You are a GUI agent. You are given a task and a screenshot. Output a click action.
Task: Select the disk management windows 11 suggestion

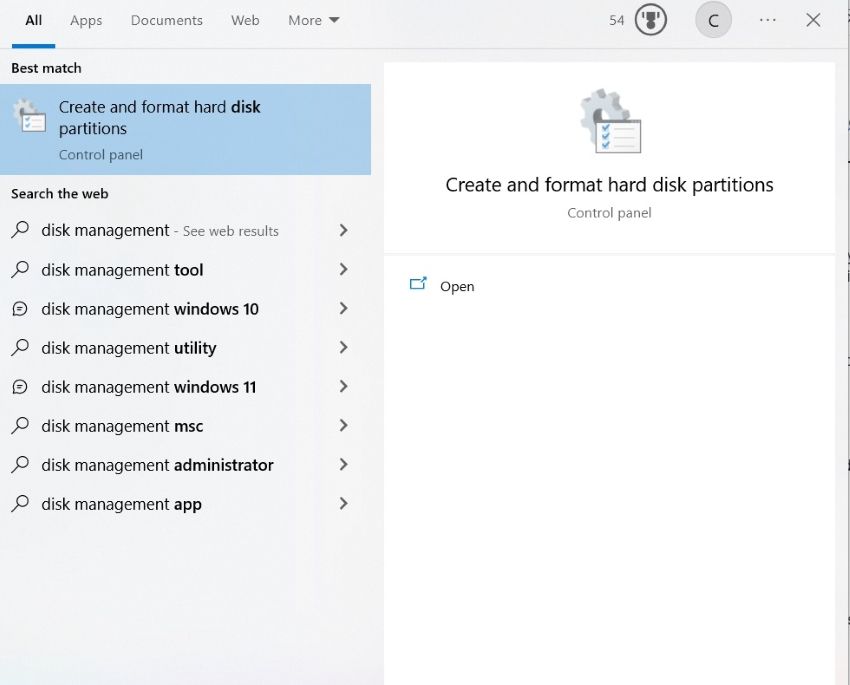148,387
